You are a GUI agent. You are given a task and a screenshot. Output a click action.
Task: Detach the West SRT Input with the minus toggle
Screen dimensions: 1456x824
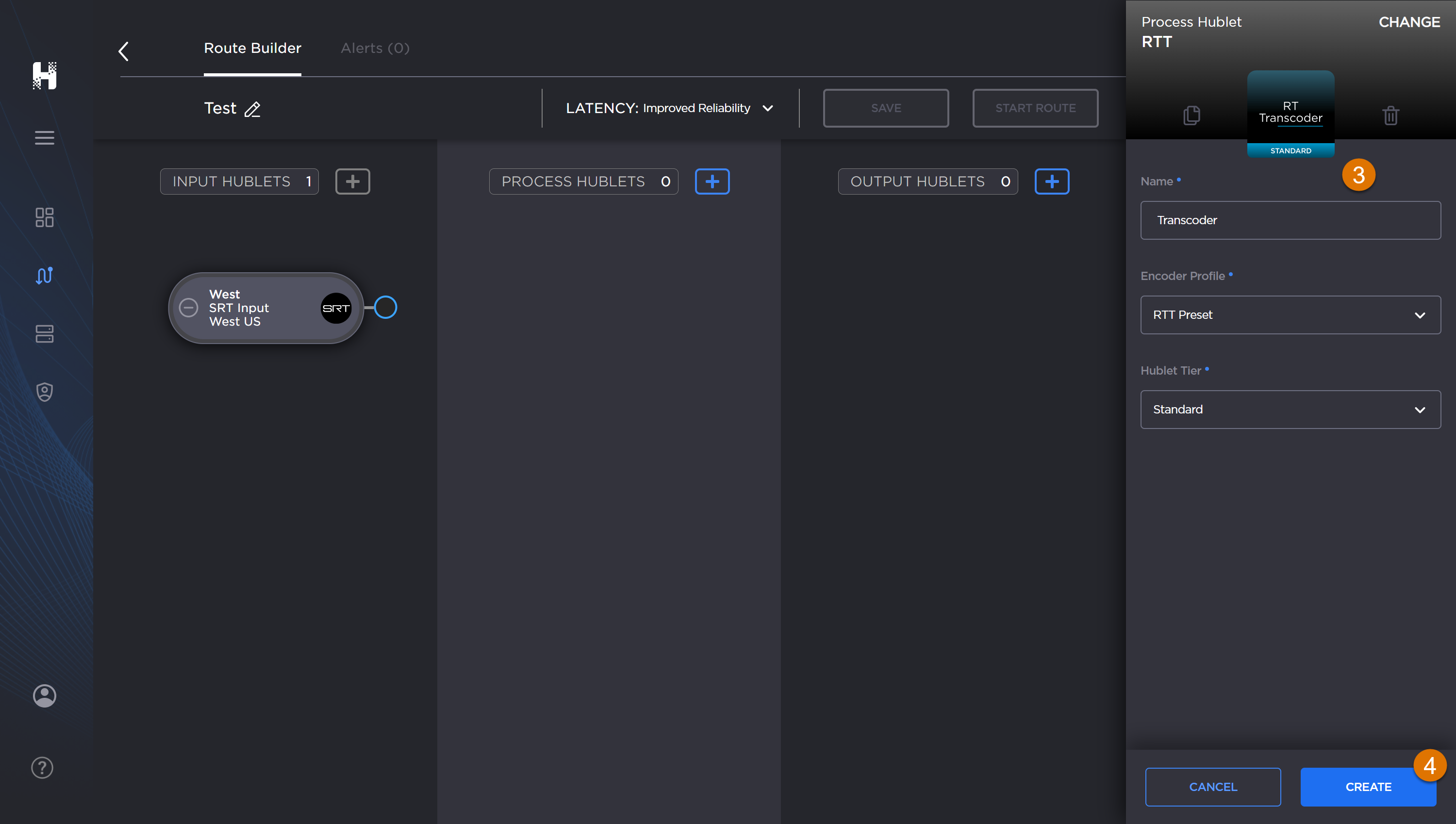point(188,308)
